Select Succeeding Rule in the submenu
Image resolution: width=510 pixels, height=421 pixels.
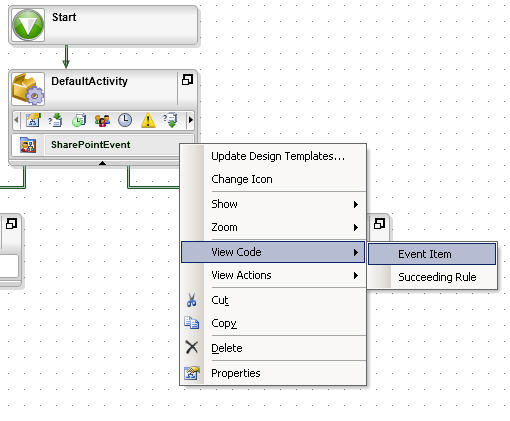432,277
